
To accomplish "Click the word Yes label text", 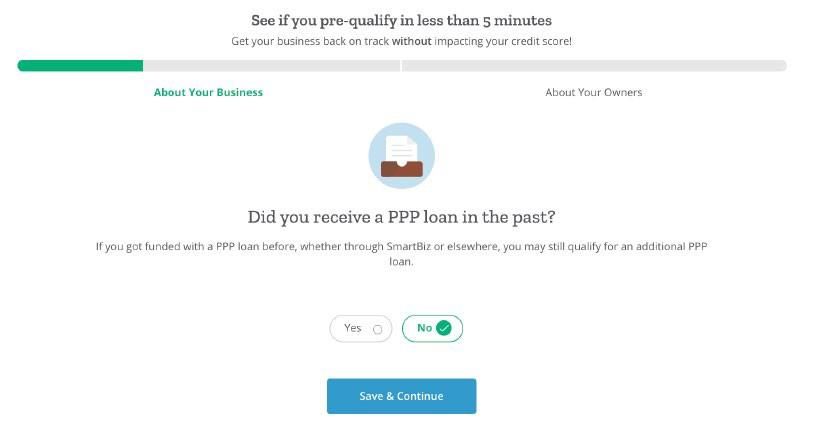I will (x=353, y=328).
